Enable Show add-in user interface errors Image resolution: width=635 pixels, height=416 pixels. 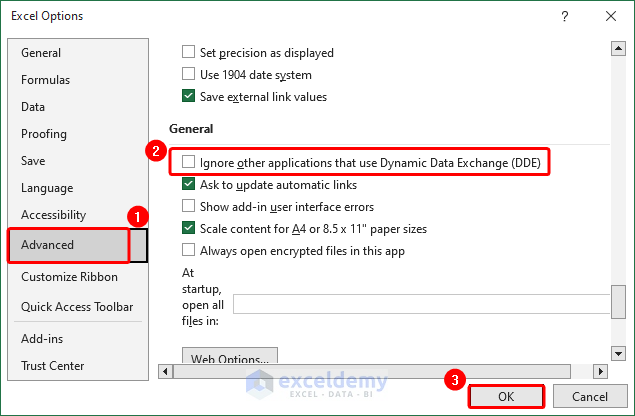(x=188, y=206)
